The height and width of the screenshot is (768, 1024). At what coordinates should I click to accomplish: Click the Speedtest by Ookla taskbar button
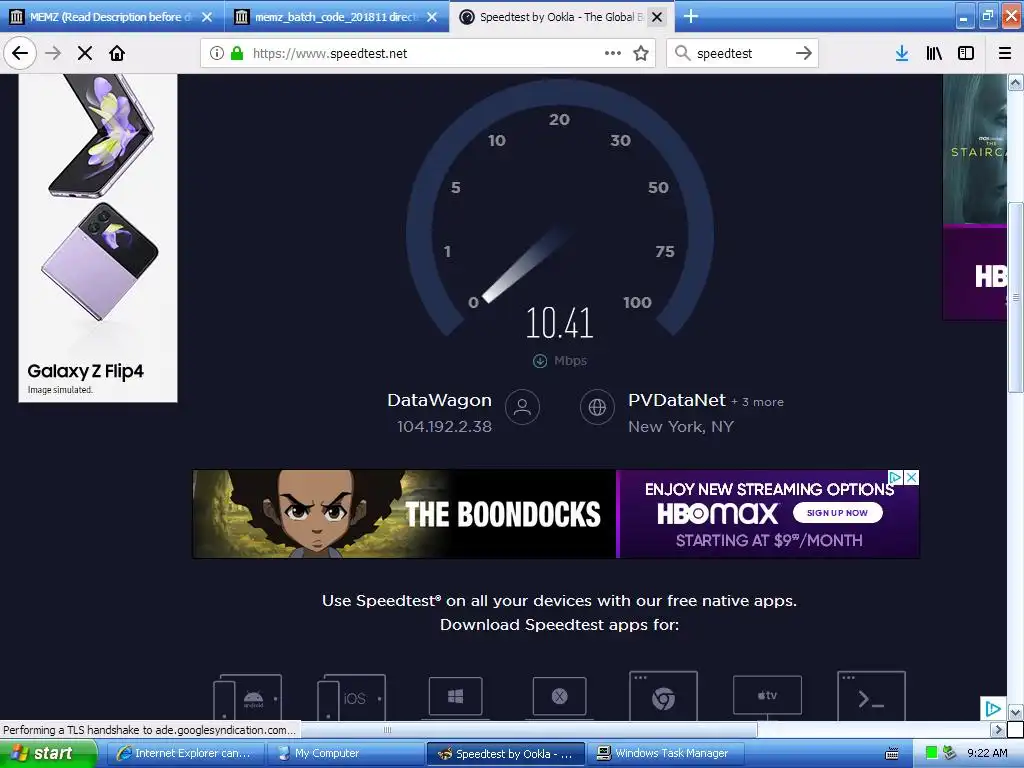[505, 754]
